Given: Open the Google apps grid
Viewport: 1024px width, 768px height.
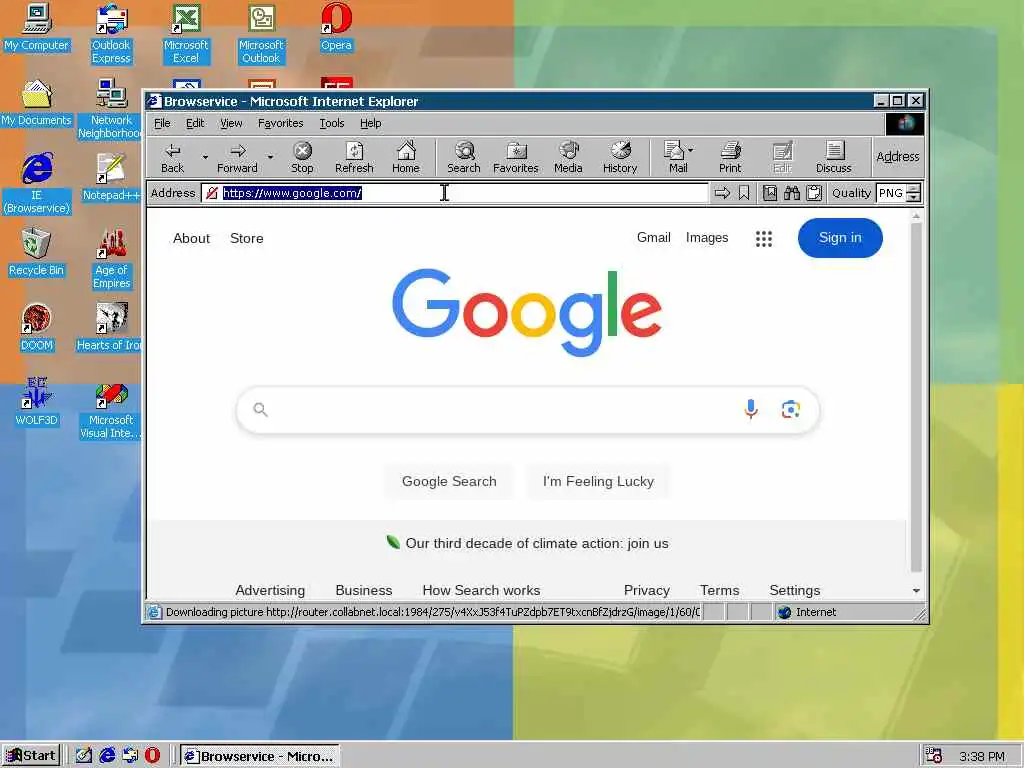Looking at the screenshot, I should coord(764,238).
